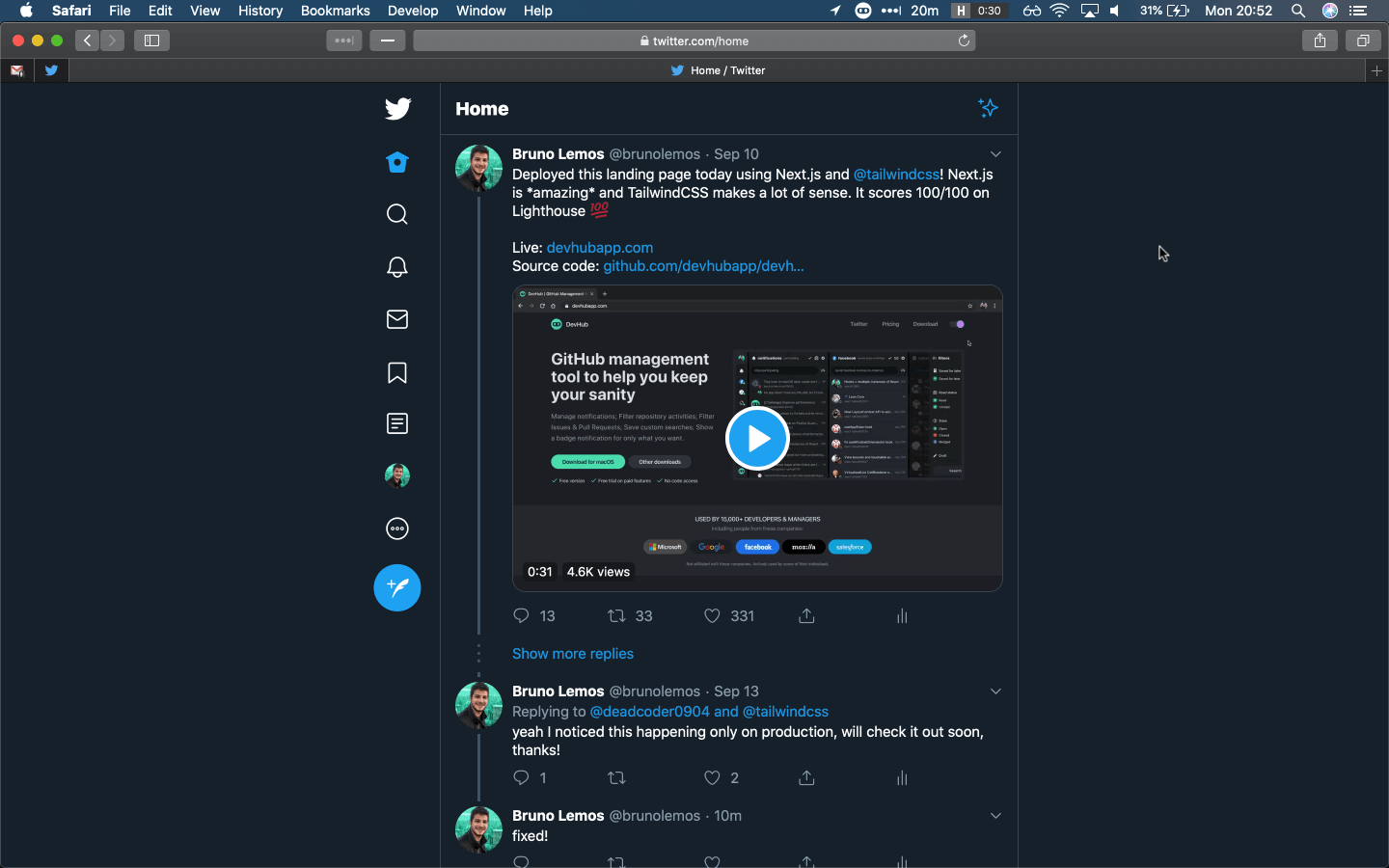Expand the Sep 13 tweet options chevron
The width and height of the screenshot is (1389, 868).
tap(995, 692)
